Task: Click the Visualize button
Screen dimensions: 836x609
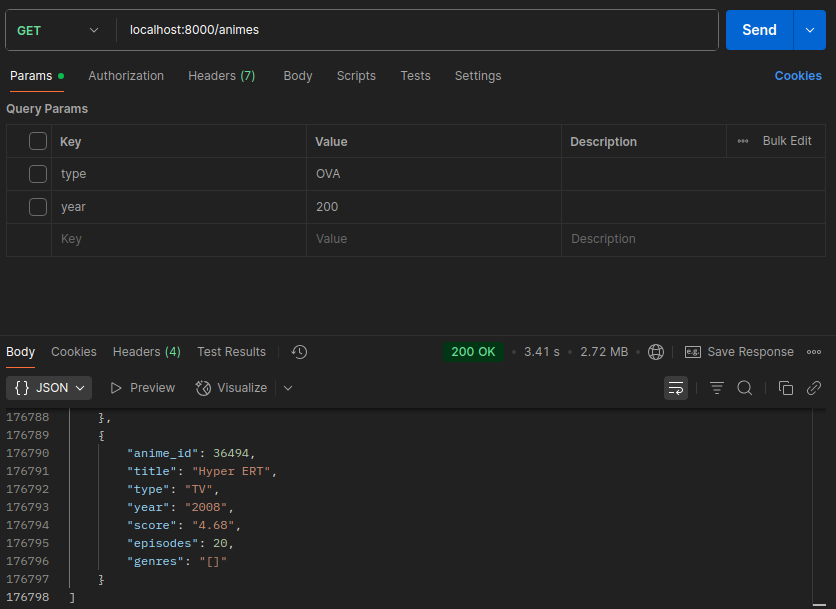Action: (231, 388)
